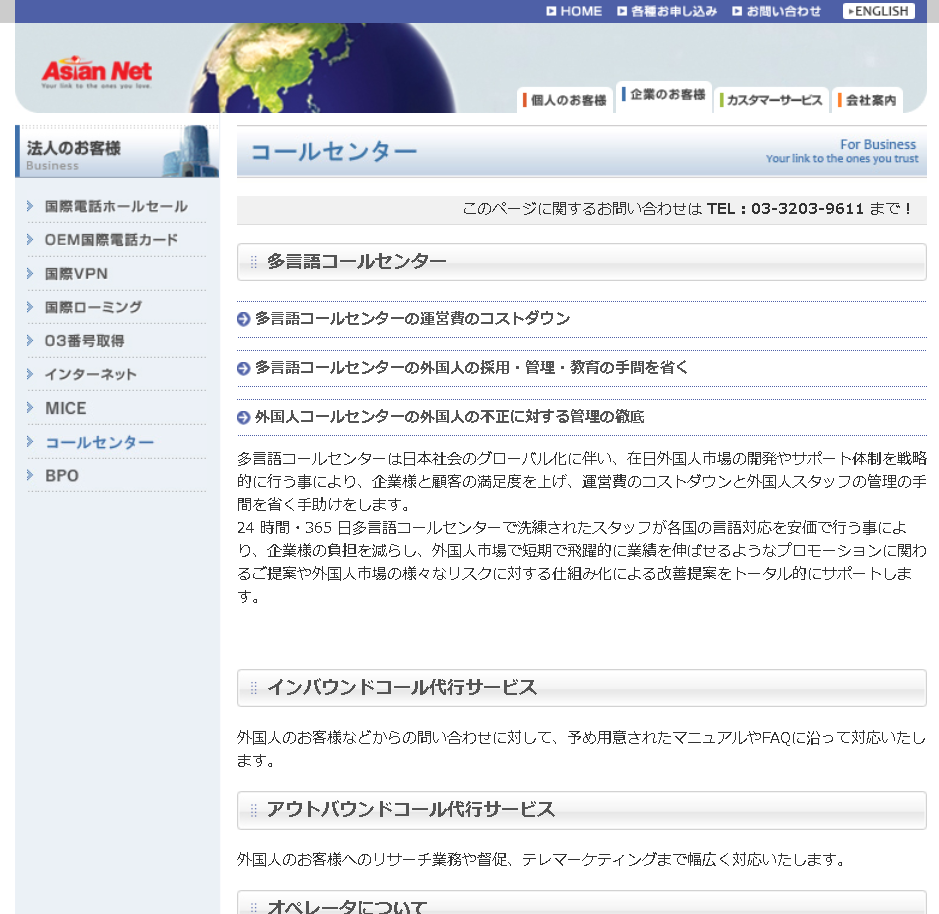Click circle arrow icon beside 運営費のコストダウン

[x=243, y=319]
